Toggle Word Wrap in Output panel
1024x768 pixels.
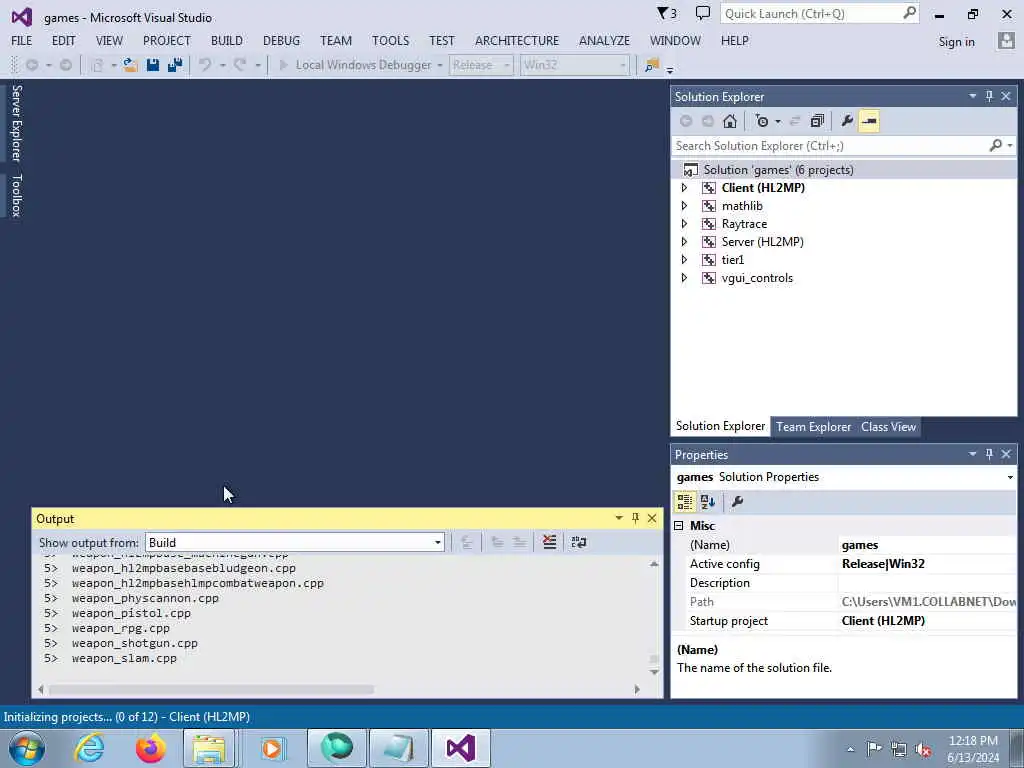[x=579, y=542]
